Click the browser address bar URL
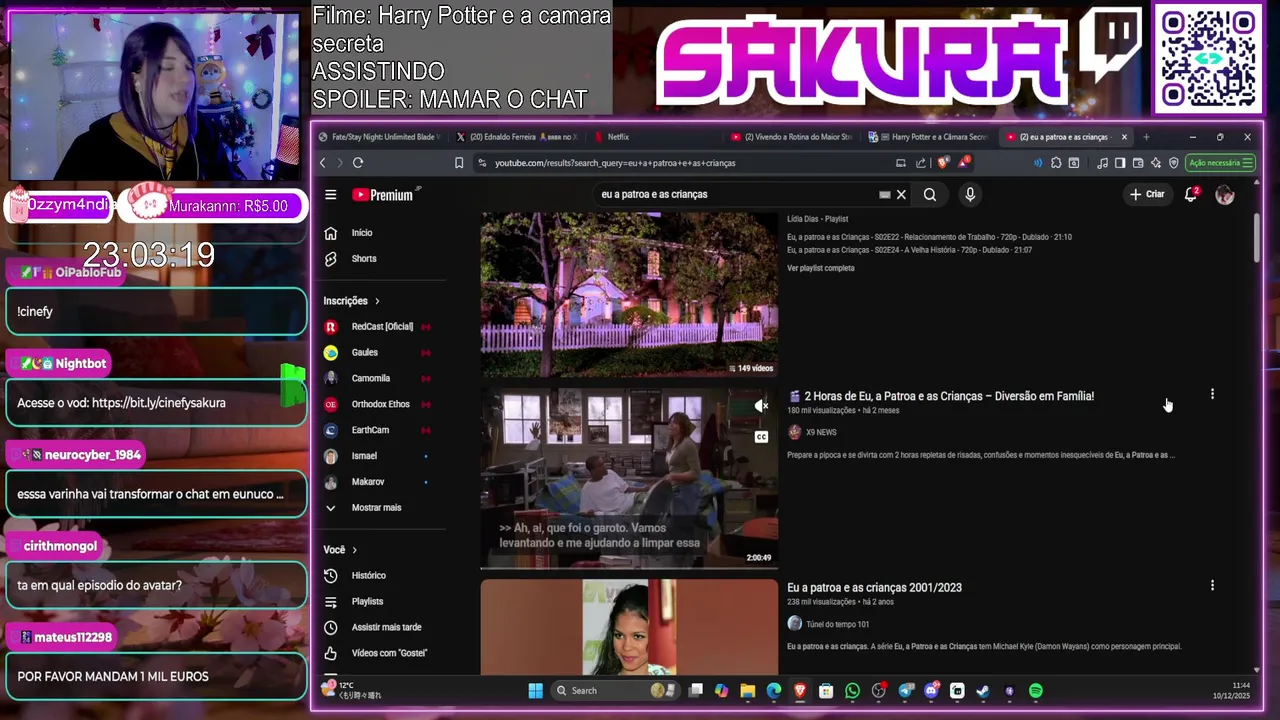This screenshot has width=1280, height=720. coord(615,163)
